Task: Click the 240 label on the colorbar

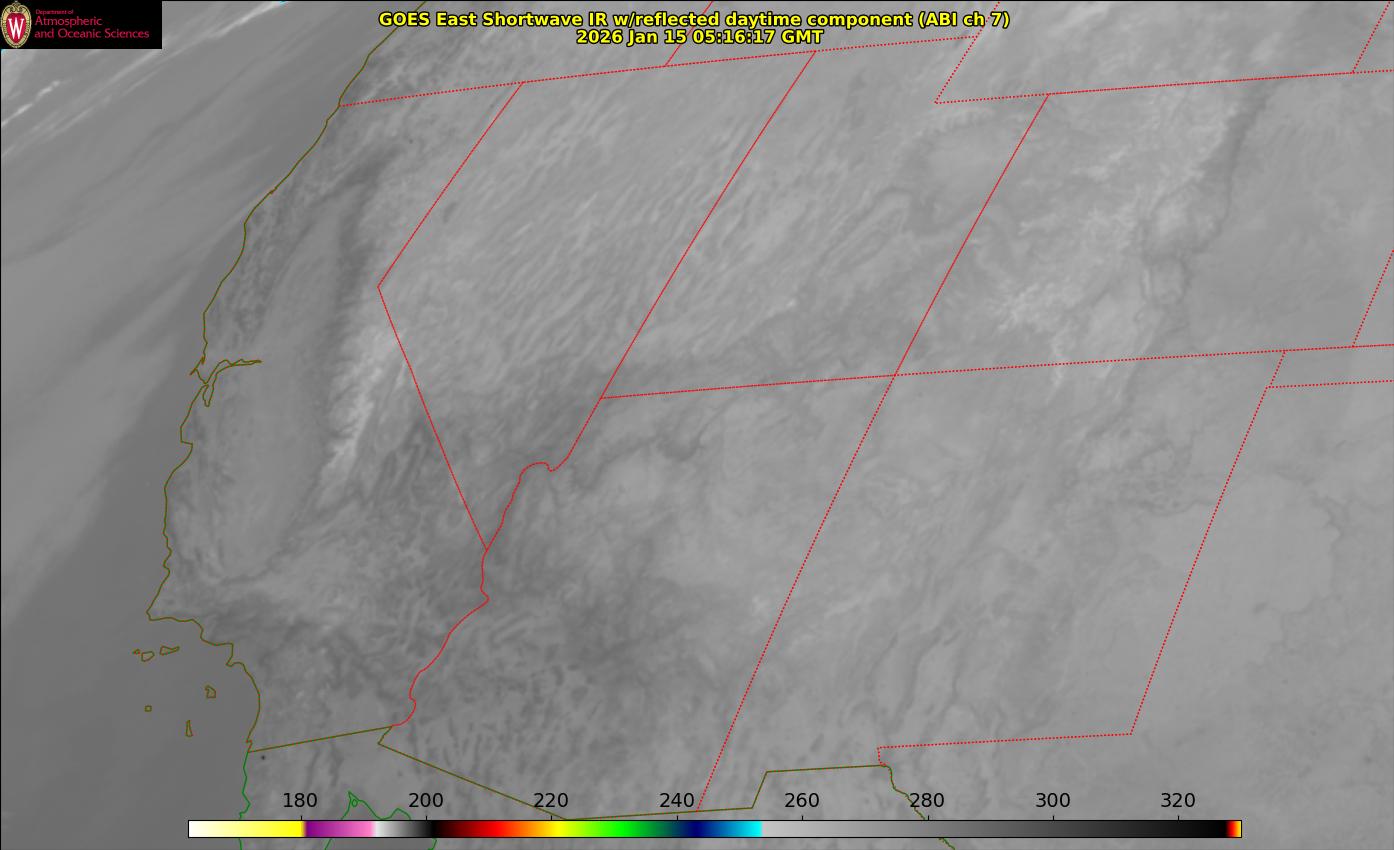Action: click(677, 800)
